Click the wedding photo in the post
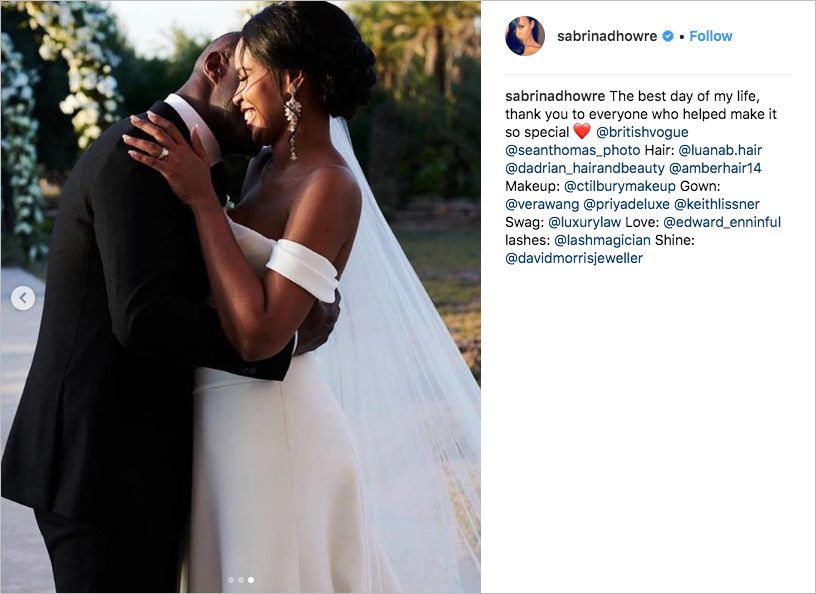The height and width of the screenshot is (594, 816). pos(240,297)
